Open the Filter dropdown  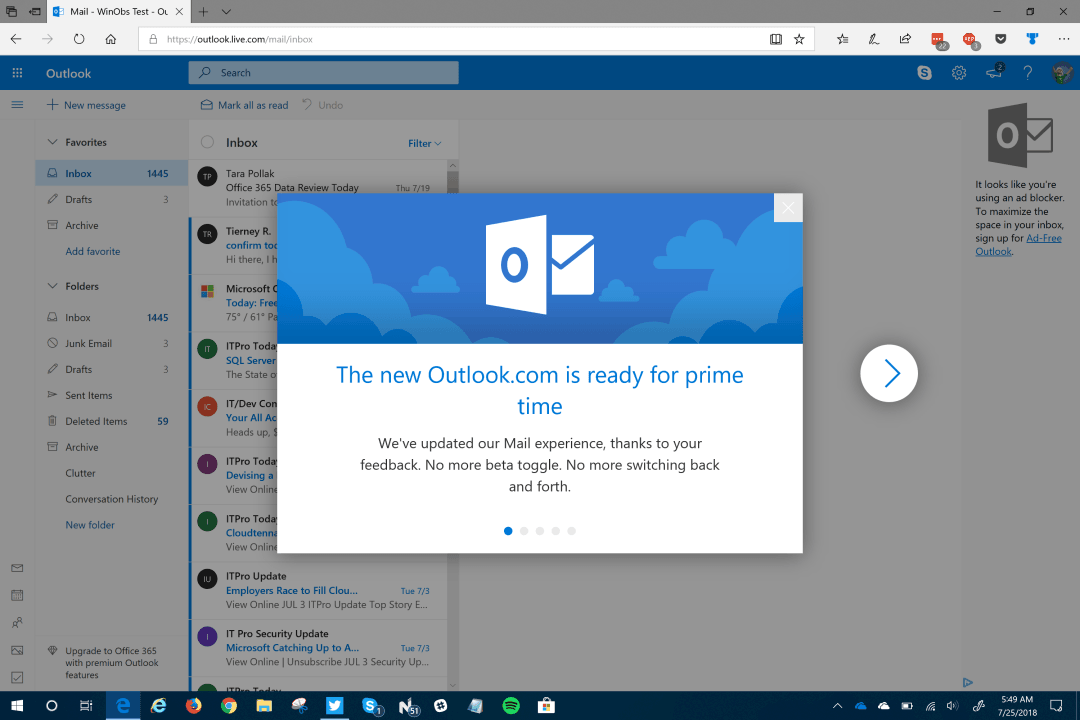point(424,143)
